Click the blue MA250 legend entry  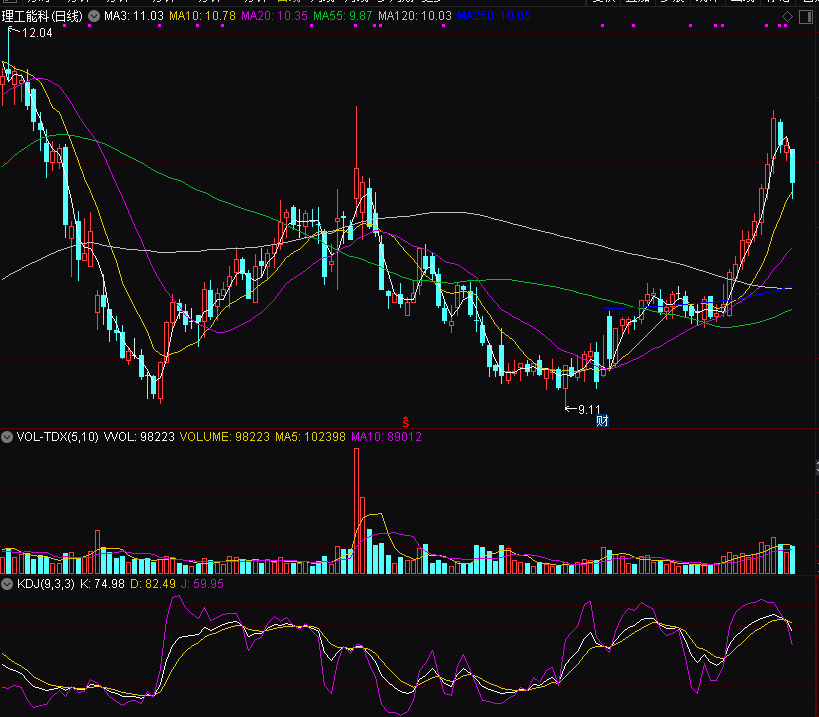pyautogui.click(x=496, y=17)
